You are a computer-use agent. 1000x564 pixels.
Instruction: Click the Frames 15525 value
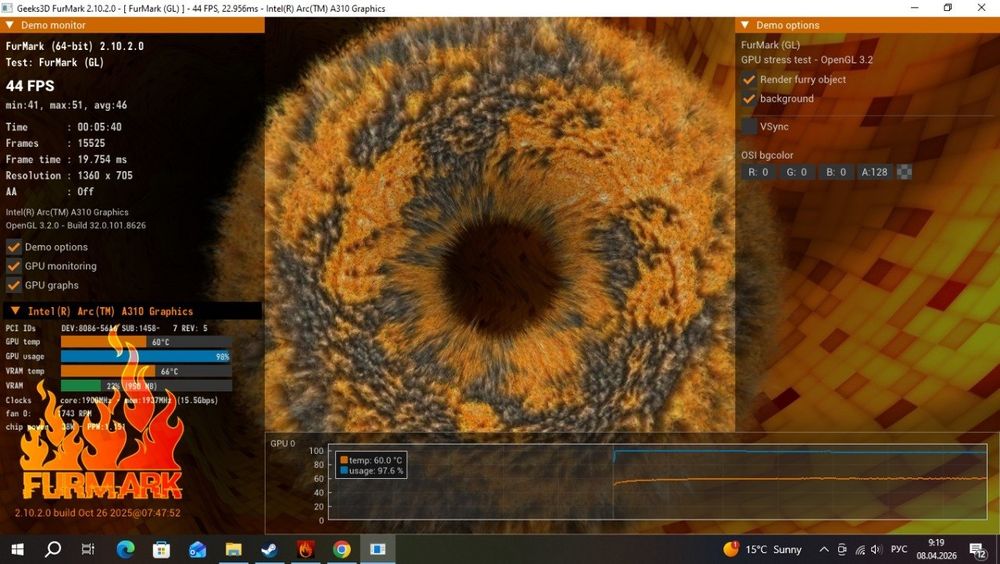pyautogui.click(x=91, y=144)
